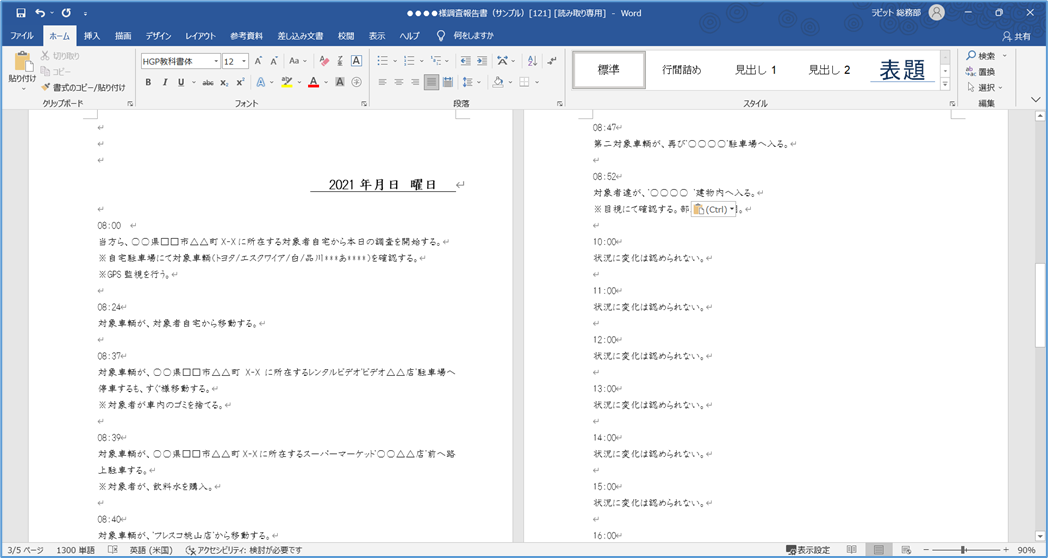Open the HGP教科書体 font name dropdown

(x=216, y=61)
